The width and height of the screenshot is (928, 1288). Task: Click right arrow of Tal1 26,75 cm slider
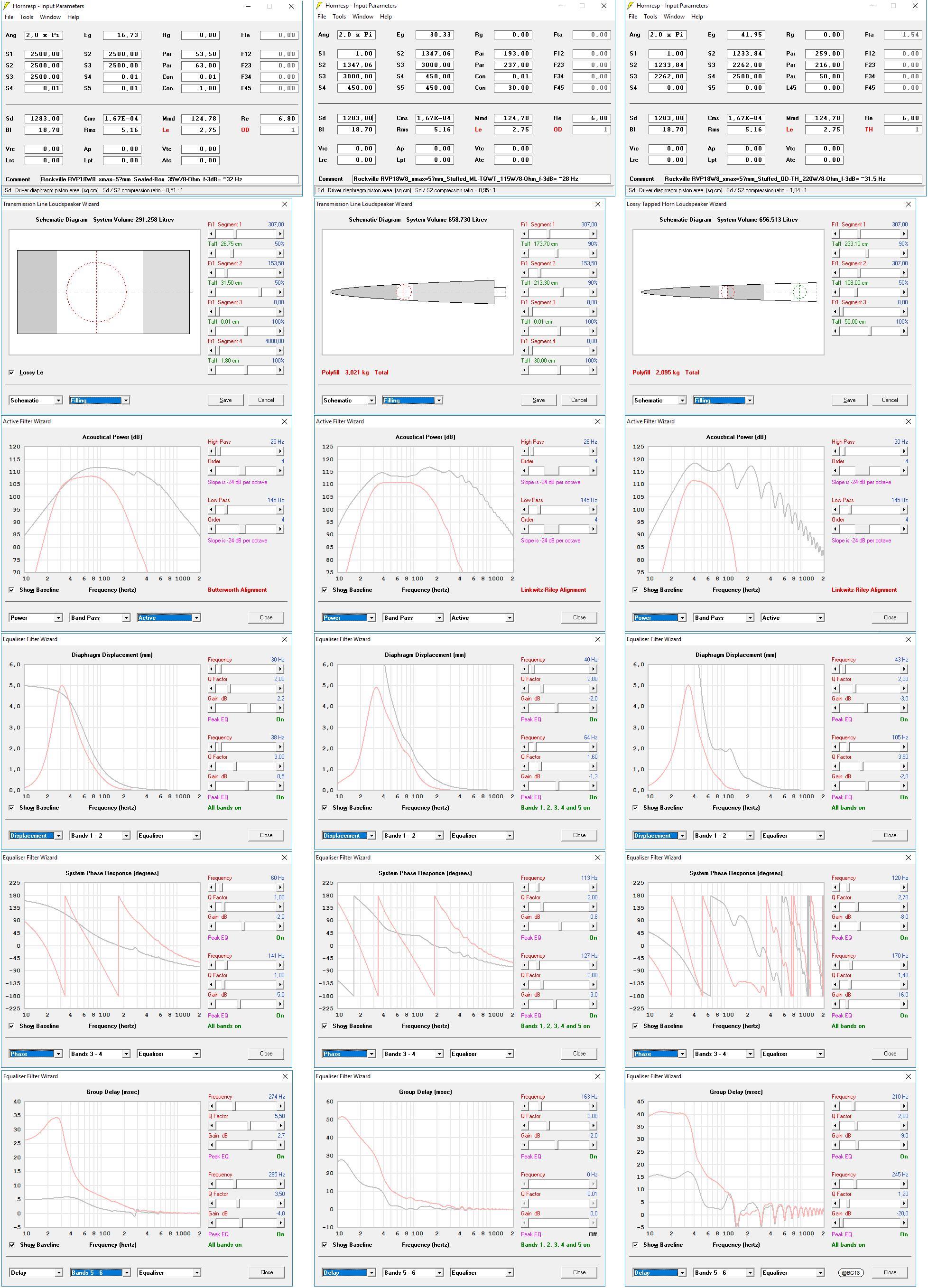point(280,253)
